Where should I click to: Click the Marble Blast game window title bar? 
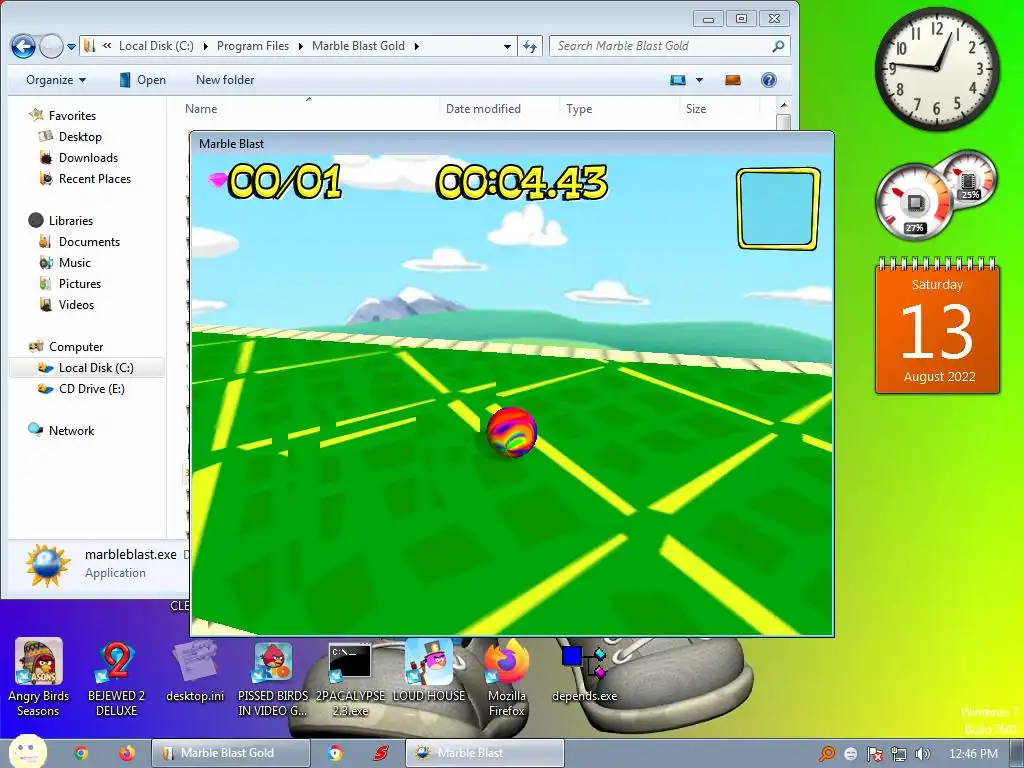click(511, 143)
